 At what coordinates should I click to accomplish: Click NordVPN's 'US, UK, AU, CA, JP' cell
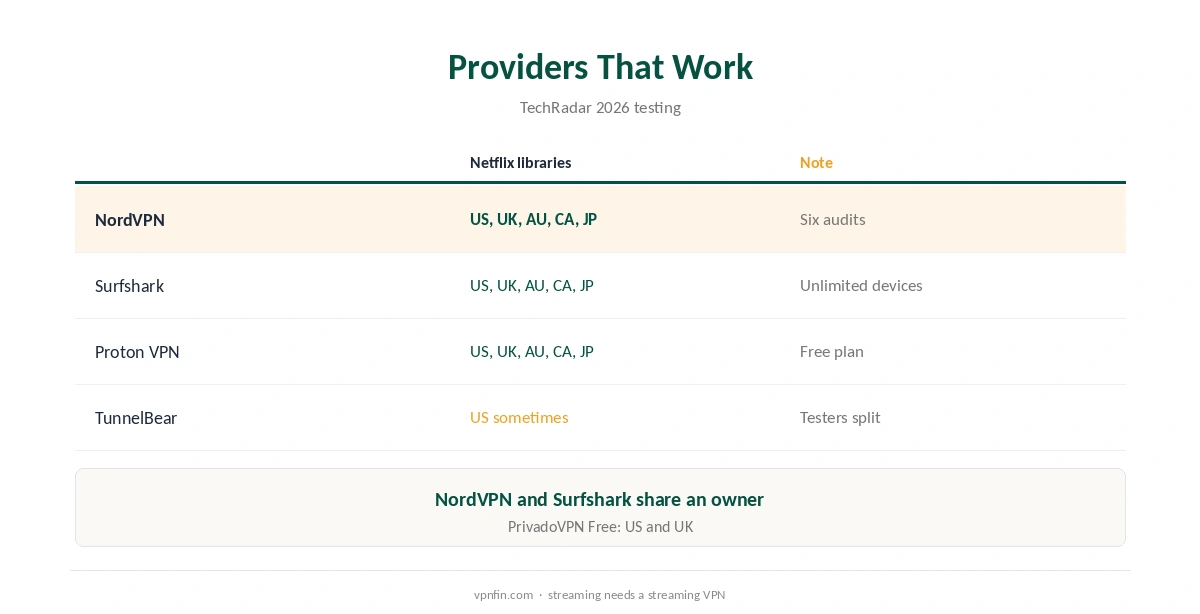click(533, 219)
